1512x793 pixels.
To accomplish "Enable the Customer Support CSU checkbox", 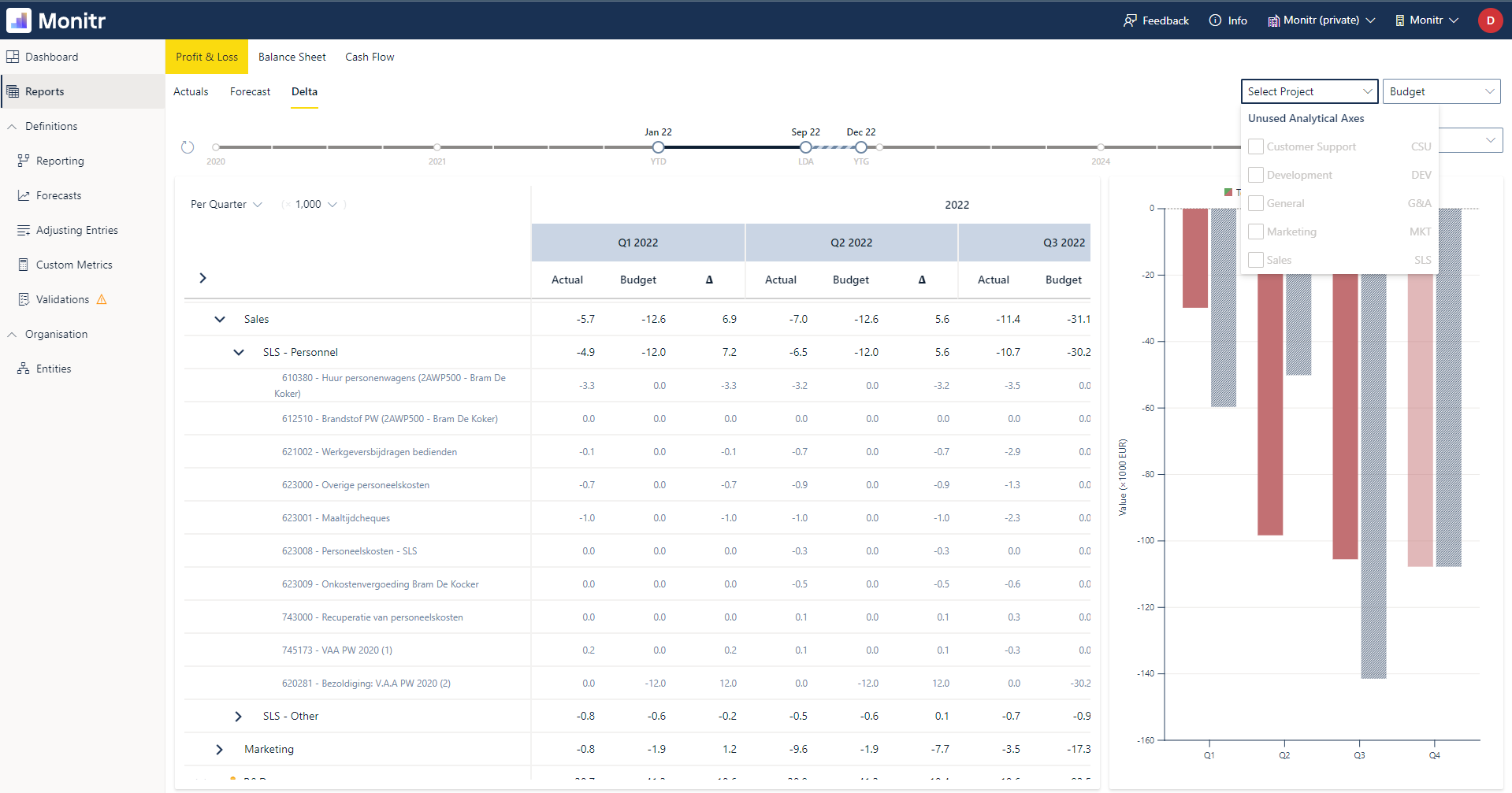I will coord(1256,146).
